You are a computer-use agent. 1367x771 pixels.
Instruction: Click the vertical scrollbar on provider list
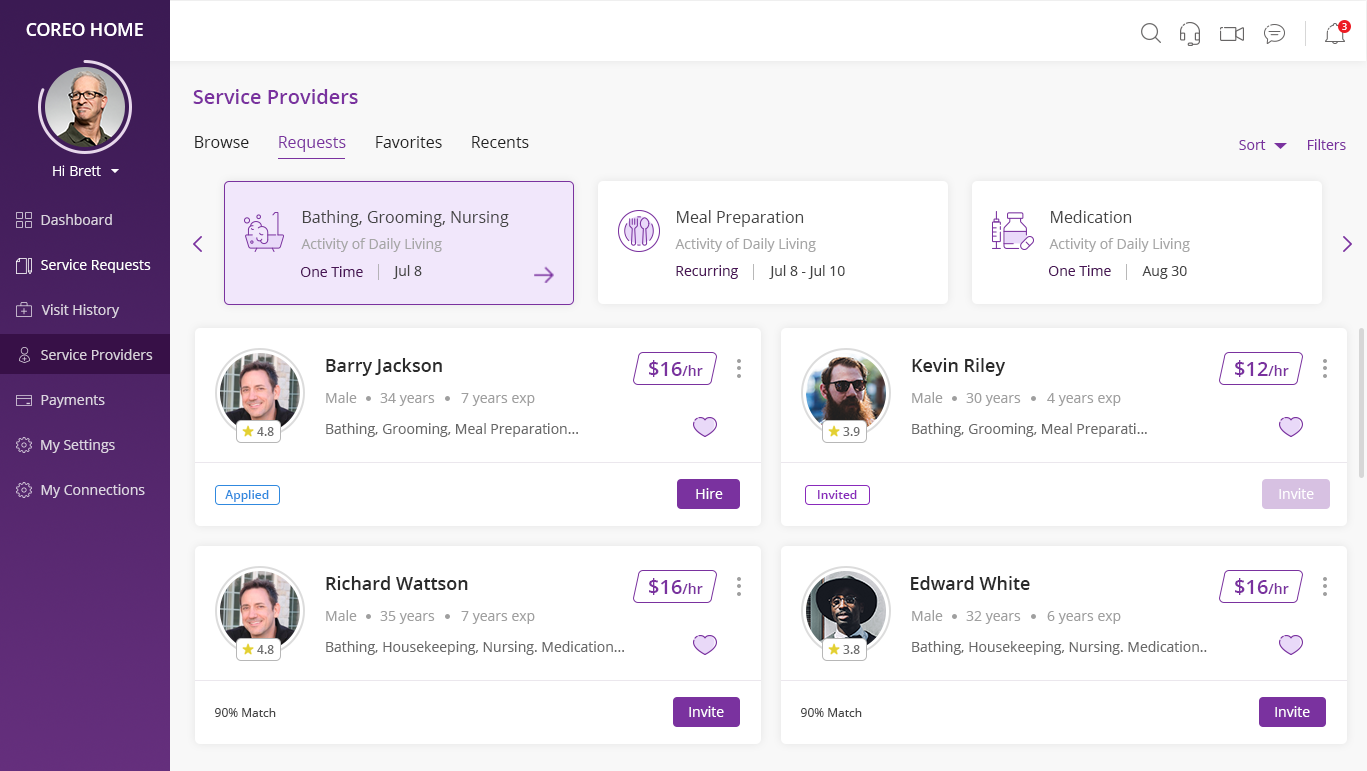pos(1361,400)
